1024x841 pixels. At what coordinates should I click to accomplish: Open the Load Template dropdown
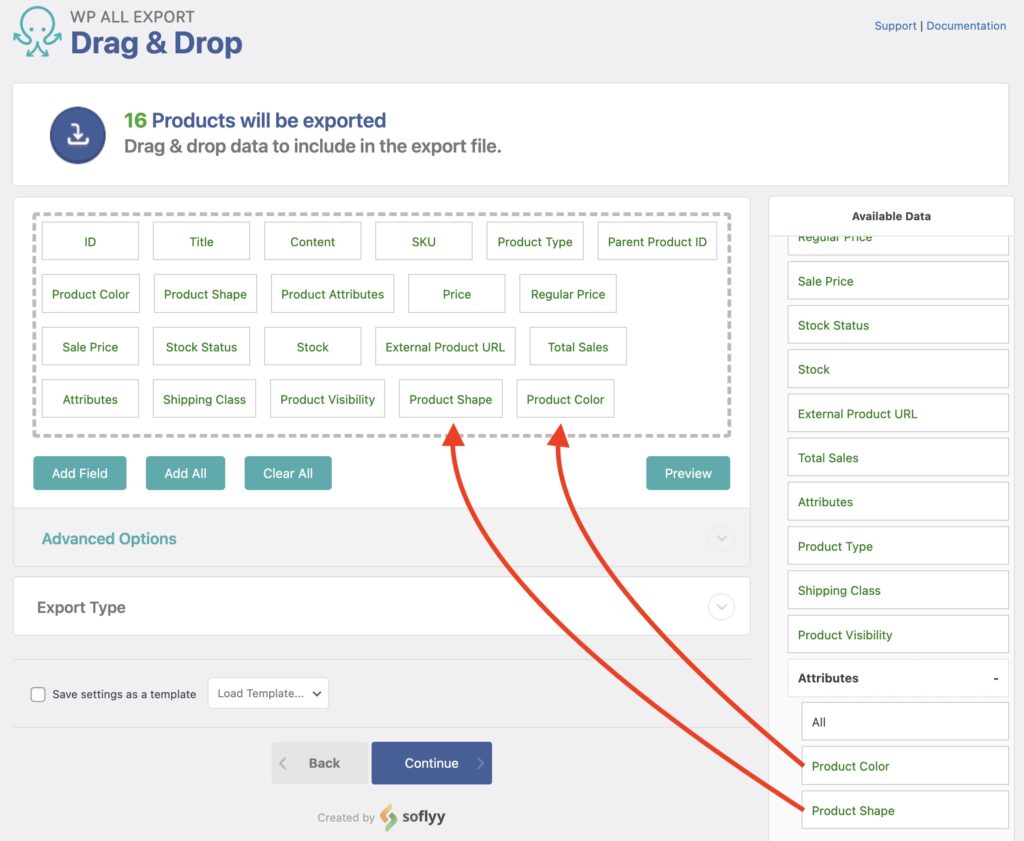click(267, 693)
